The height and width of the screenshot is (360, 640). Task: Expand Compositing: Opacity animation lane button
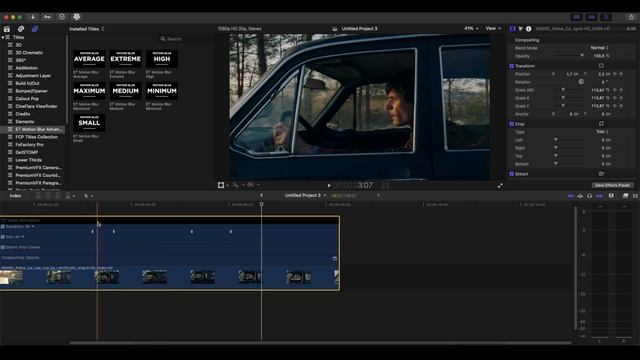[x=335, y=258]
